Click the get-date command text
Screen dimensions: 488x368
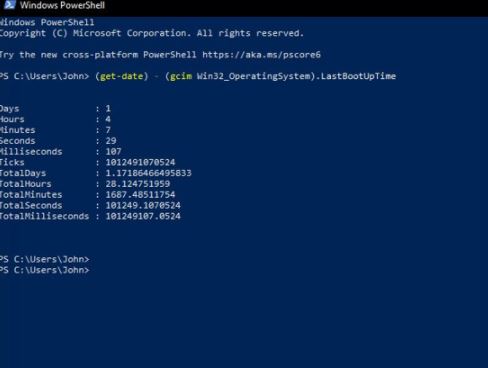click(121, 76)
